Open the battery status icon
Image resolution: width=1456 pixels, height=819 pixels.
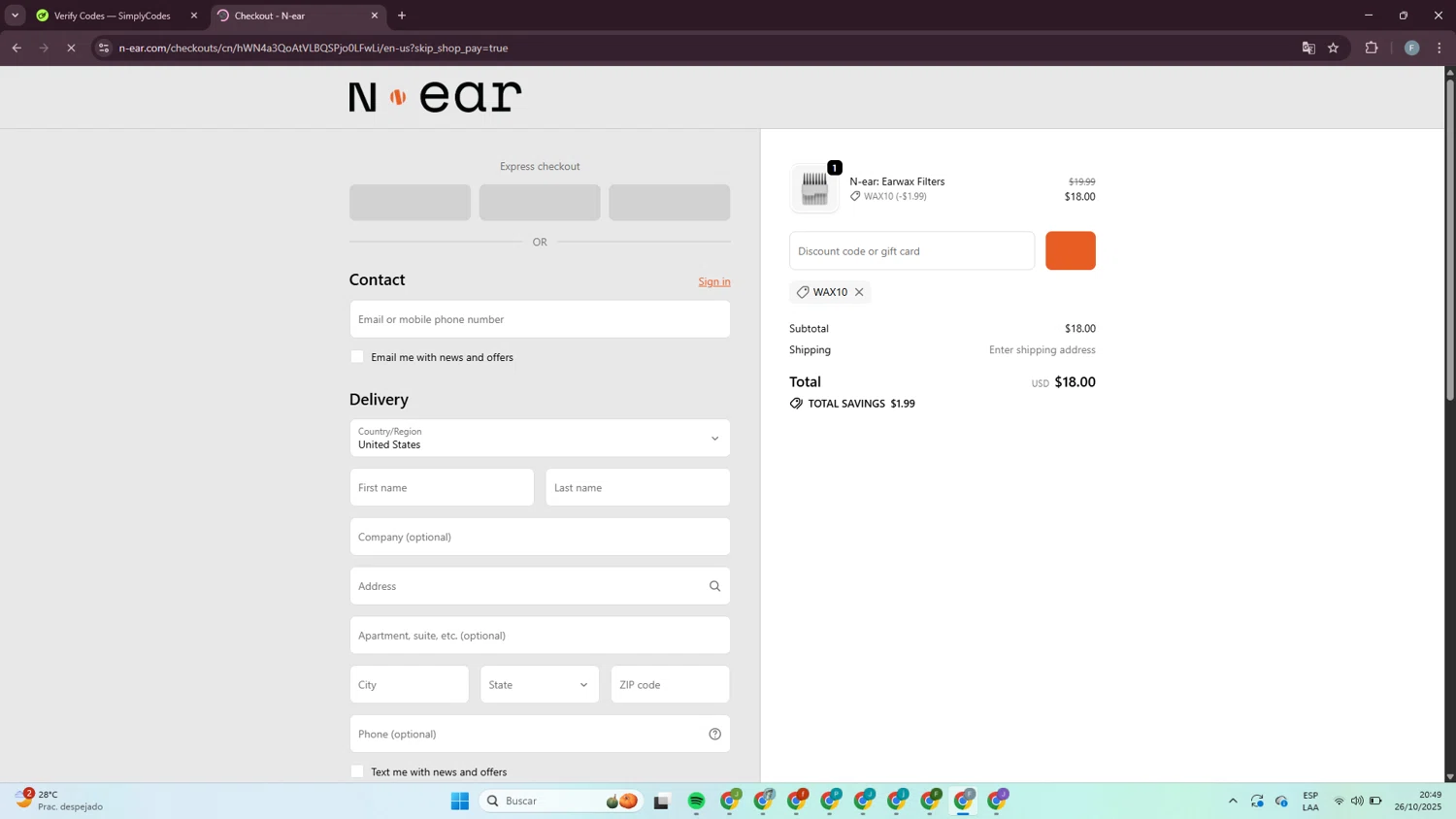(x=1375, y=801)
